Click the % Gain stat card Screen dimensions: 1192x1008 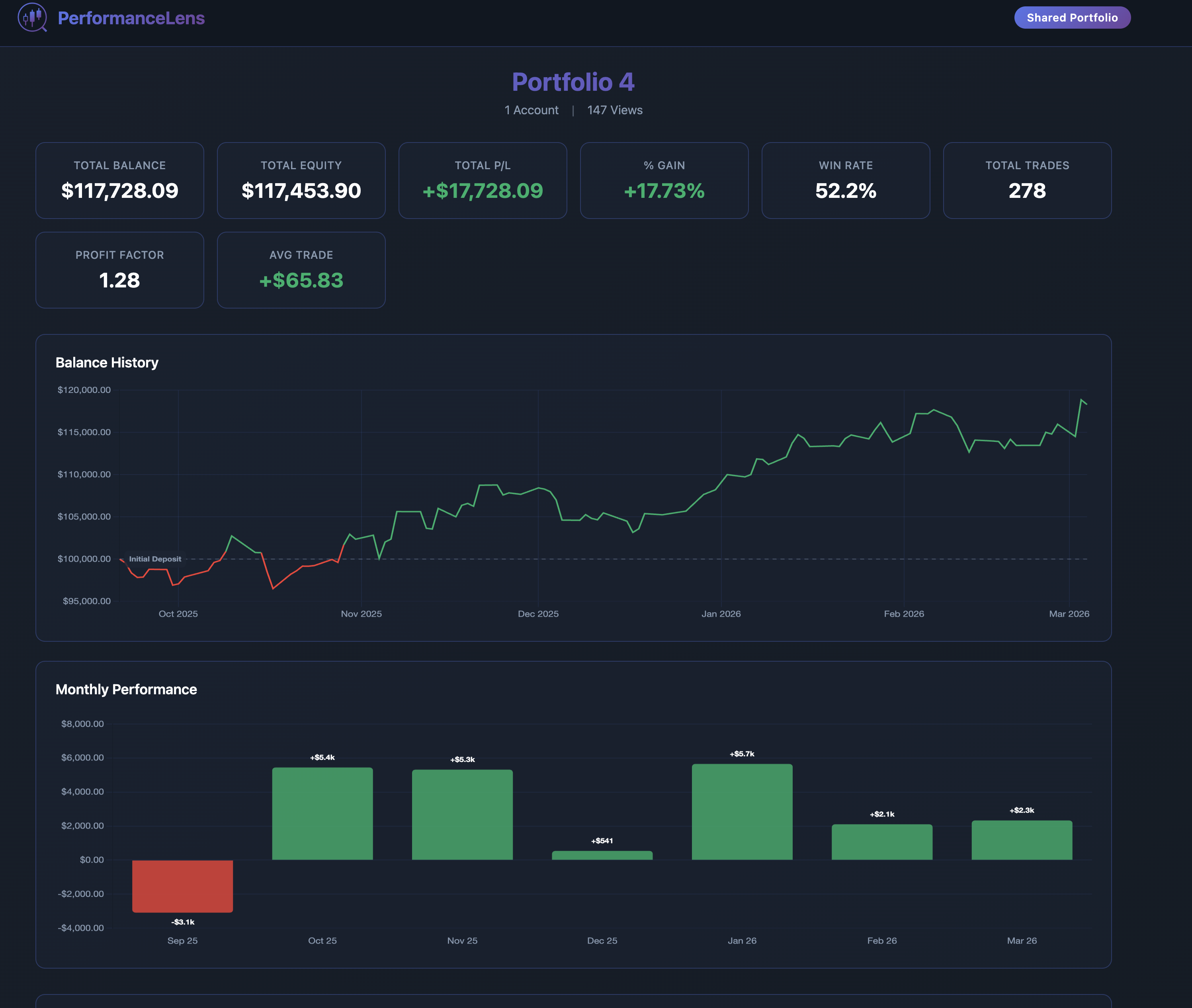pyautogui.click(x=664, y=180)
